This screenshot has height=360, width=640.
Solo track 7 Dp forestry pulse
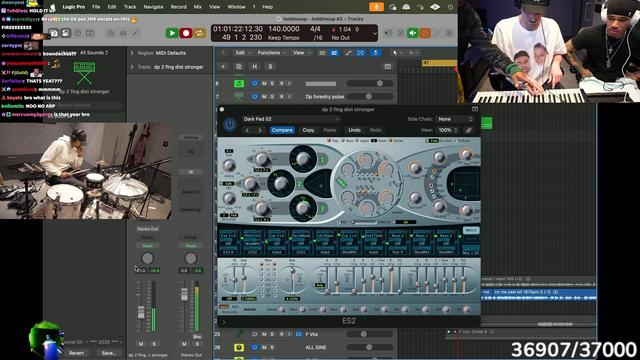(272, 97)
